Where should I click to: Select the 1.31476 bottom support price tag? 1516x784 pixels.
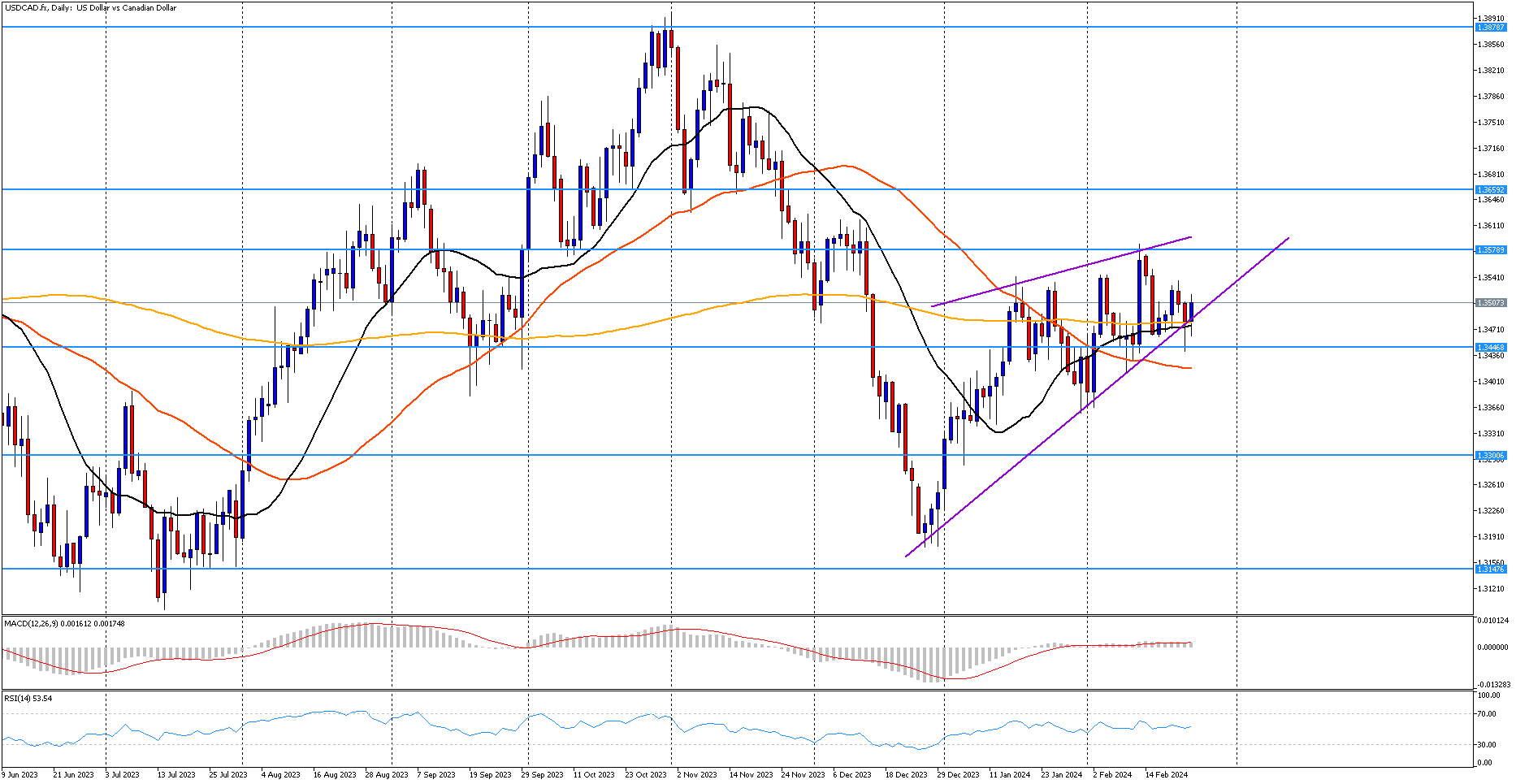coord(1490,570)
